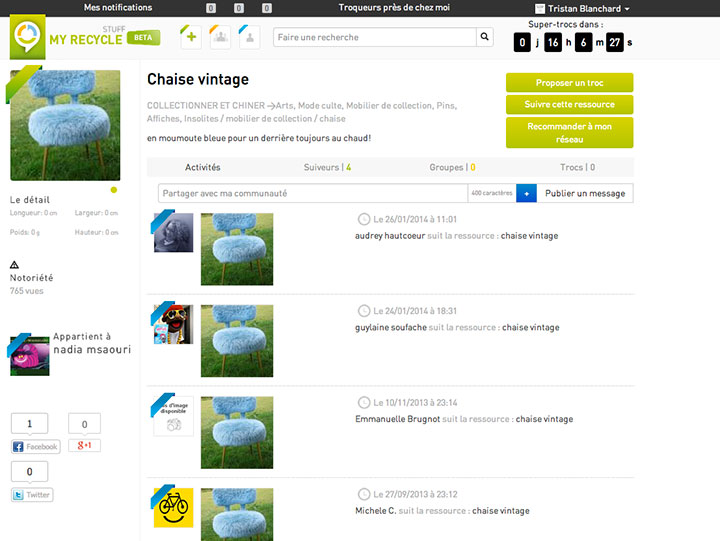Open Mes notifications in top bar
The height and width of the screenshot is (541, 720).
[x=119, y=8]
